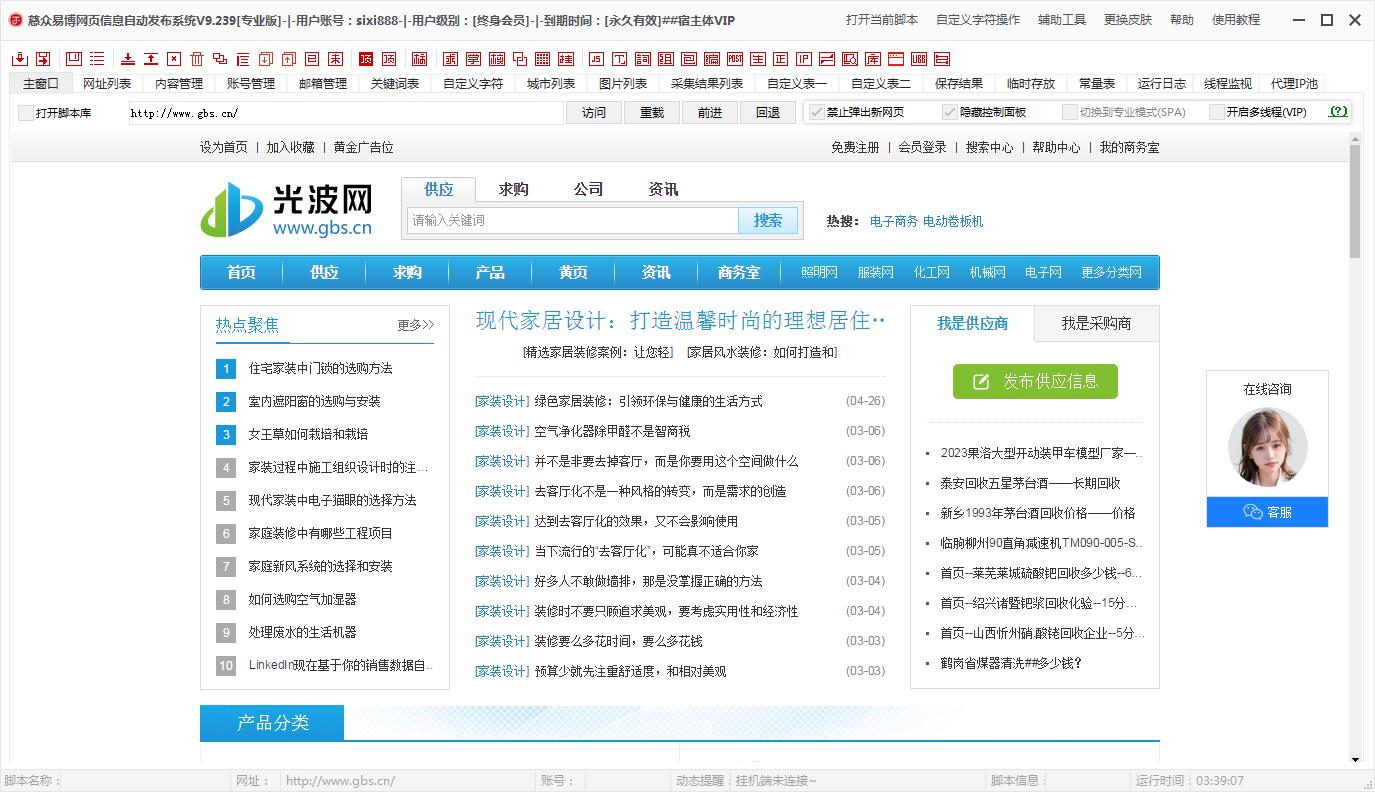Click the 前进 button
Image resolution: width=1375 pixels, height=792 pixels.
pos(710,113)
